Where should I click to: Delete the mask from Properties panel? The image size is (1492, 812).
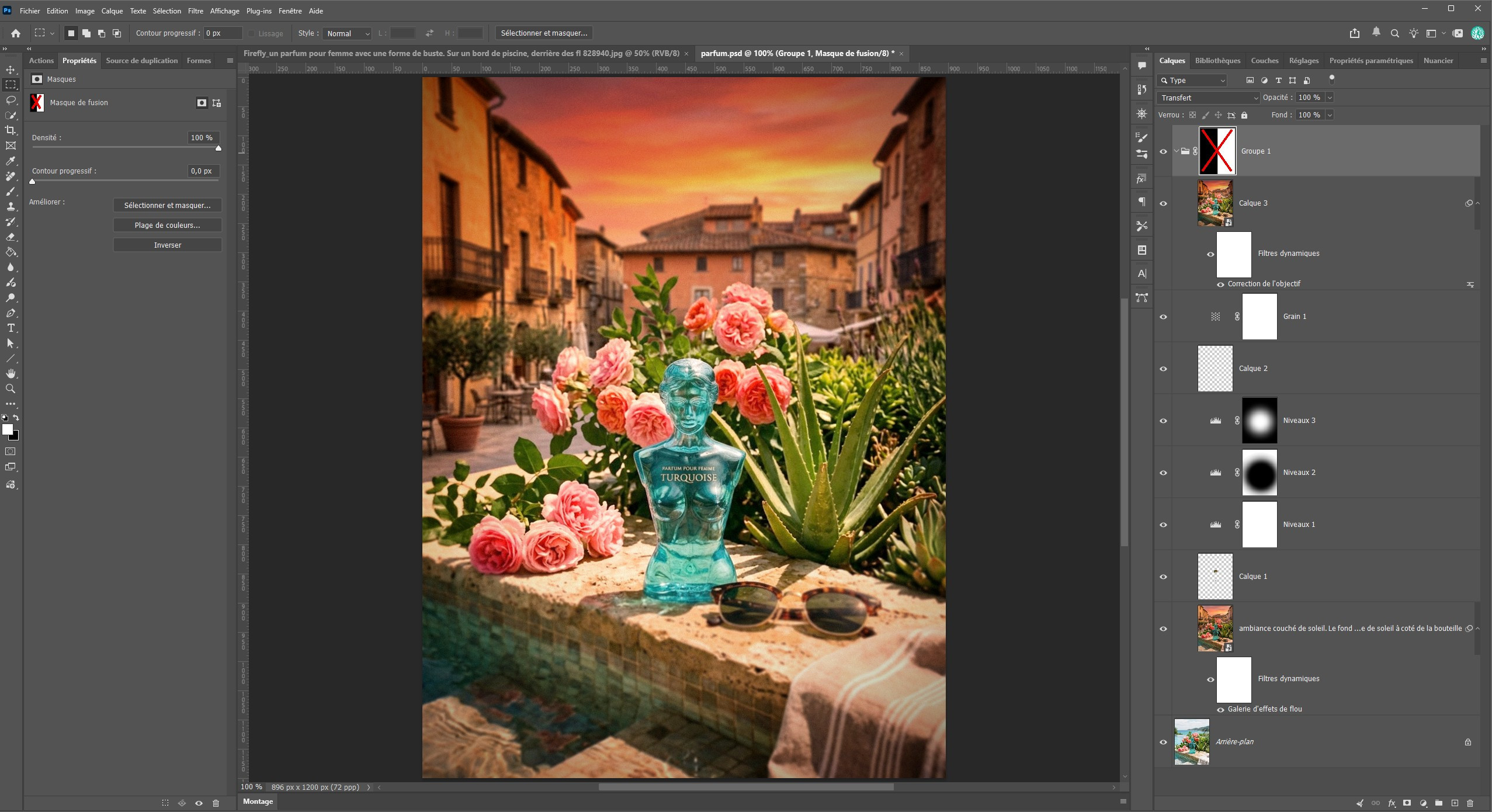click(216, 803)
